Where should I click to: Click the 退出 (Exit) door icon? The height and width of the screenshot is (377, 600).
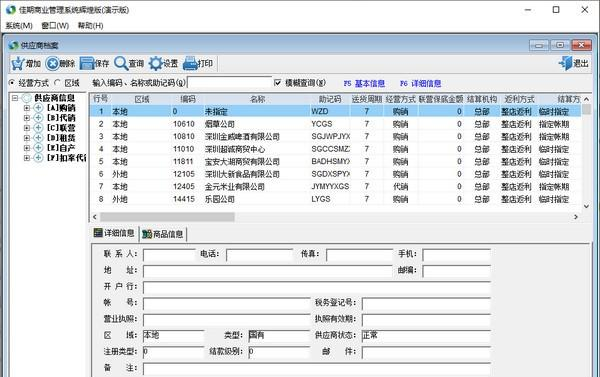click(x=565, y=64)
